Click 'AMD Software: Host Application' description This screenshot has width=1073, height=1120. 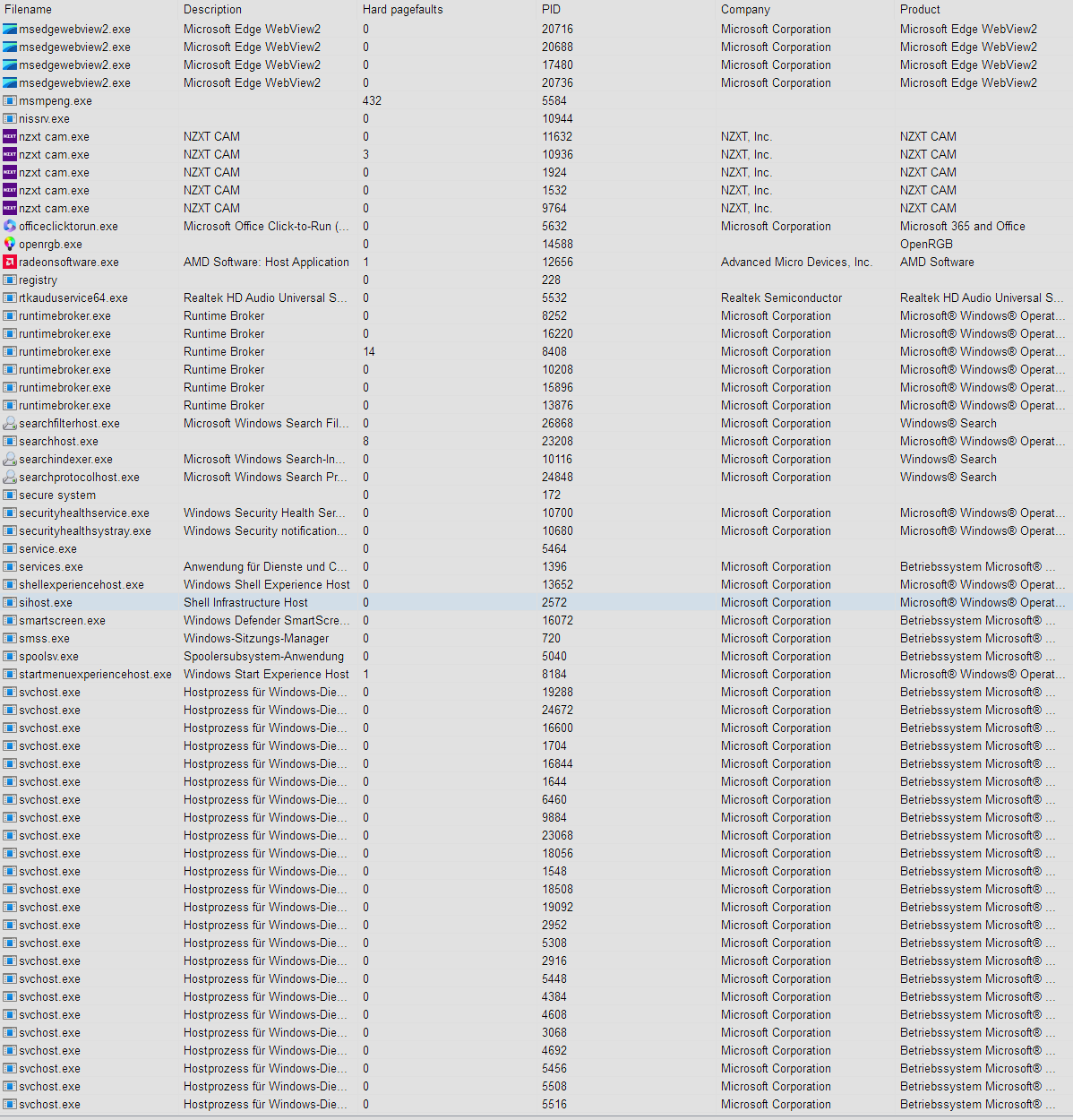pos(266,262)
